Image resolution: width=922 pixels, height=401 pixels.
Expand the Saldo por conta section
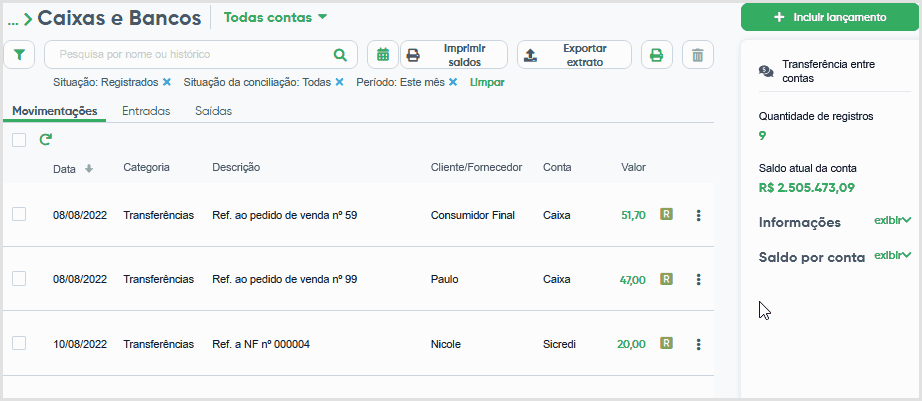click(893, 255)
